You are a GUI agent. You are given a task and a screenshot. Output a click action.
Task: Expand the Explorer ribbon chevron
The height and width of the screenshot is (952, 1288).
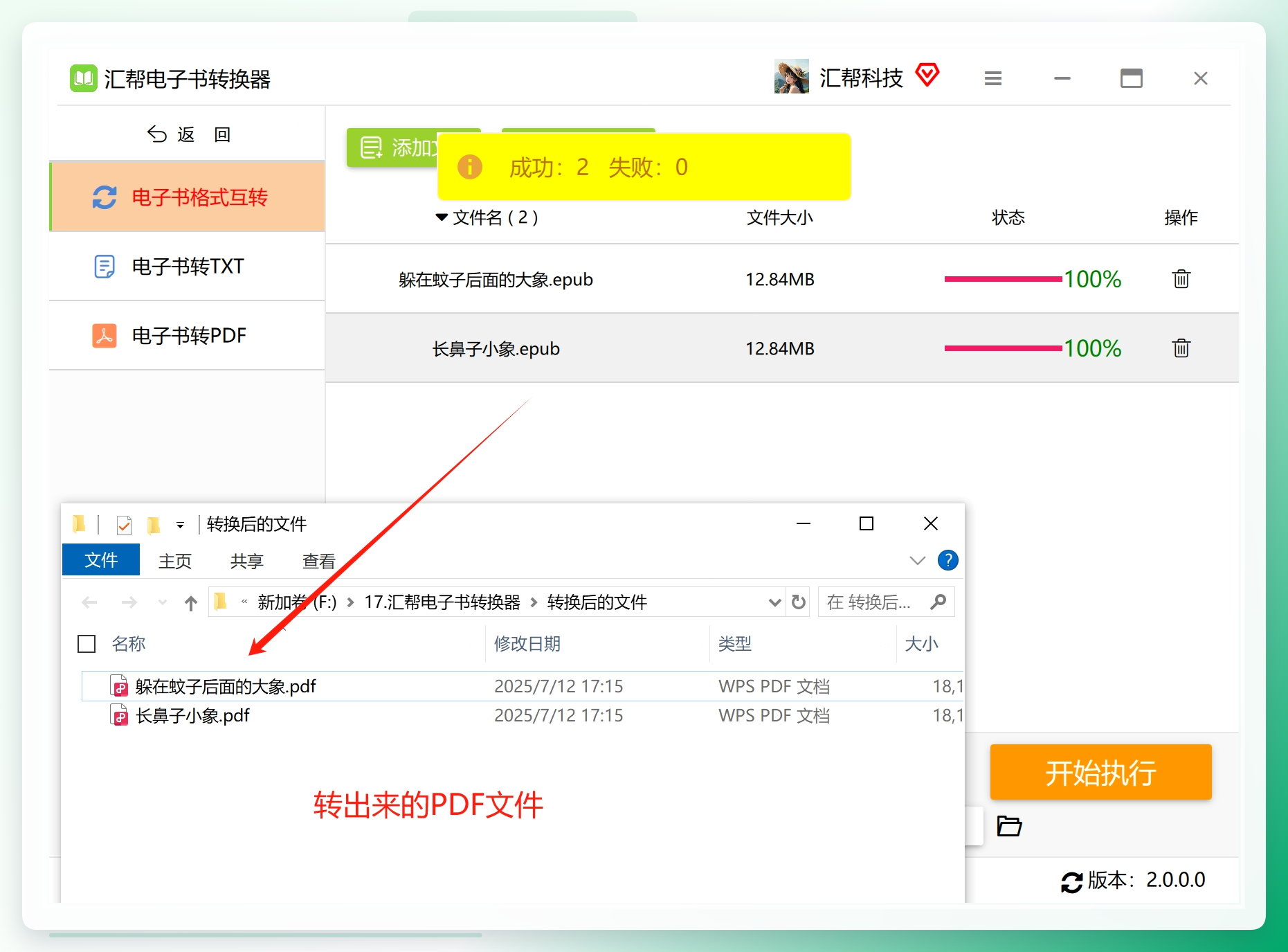click(917, 561)
